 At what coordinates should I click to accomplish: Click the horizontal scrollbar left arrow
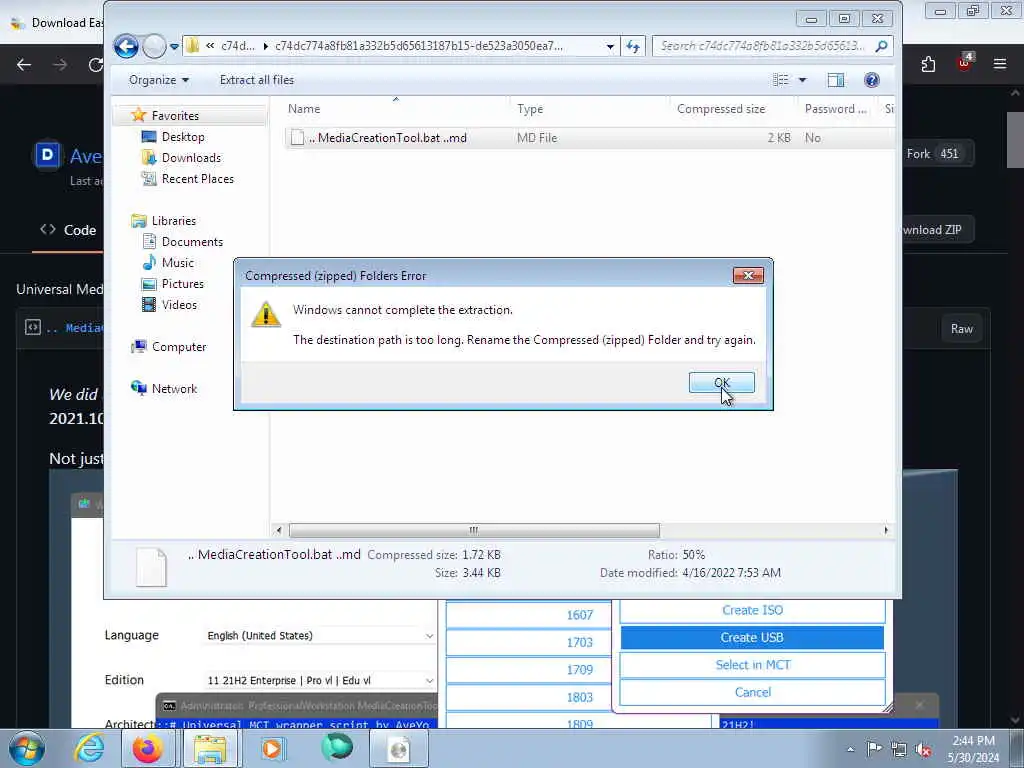[x=279, y=530]
